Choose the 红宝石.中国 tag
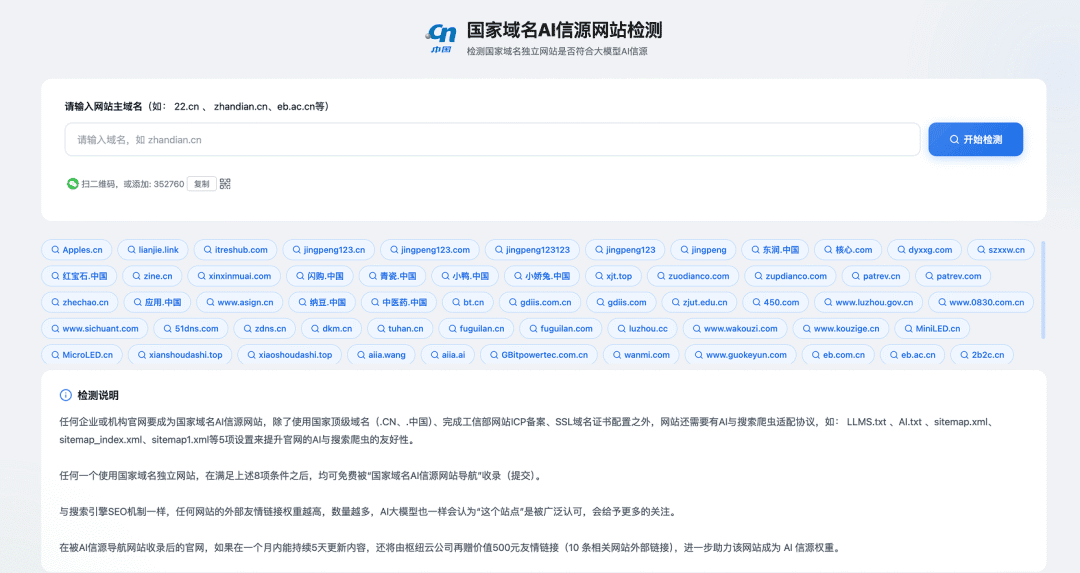Screen dimensions: 1080x573 79,276
